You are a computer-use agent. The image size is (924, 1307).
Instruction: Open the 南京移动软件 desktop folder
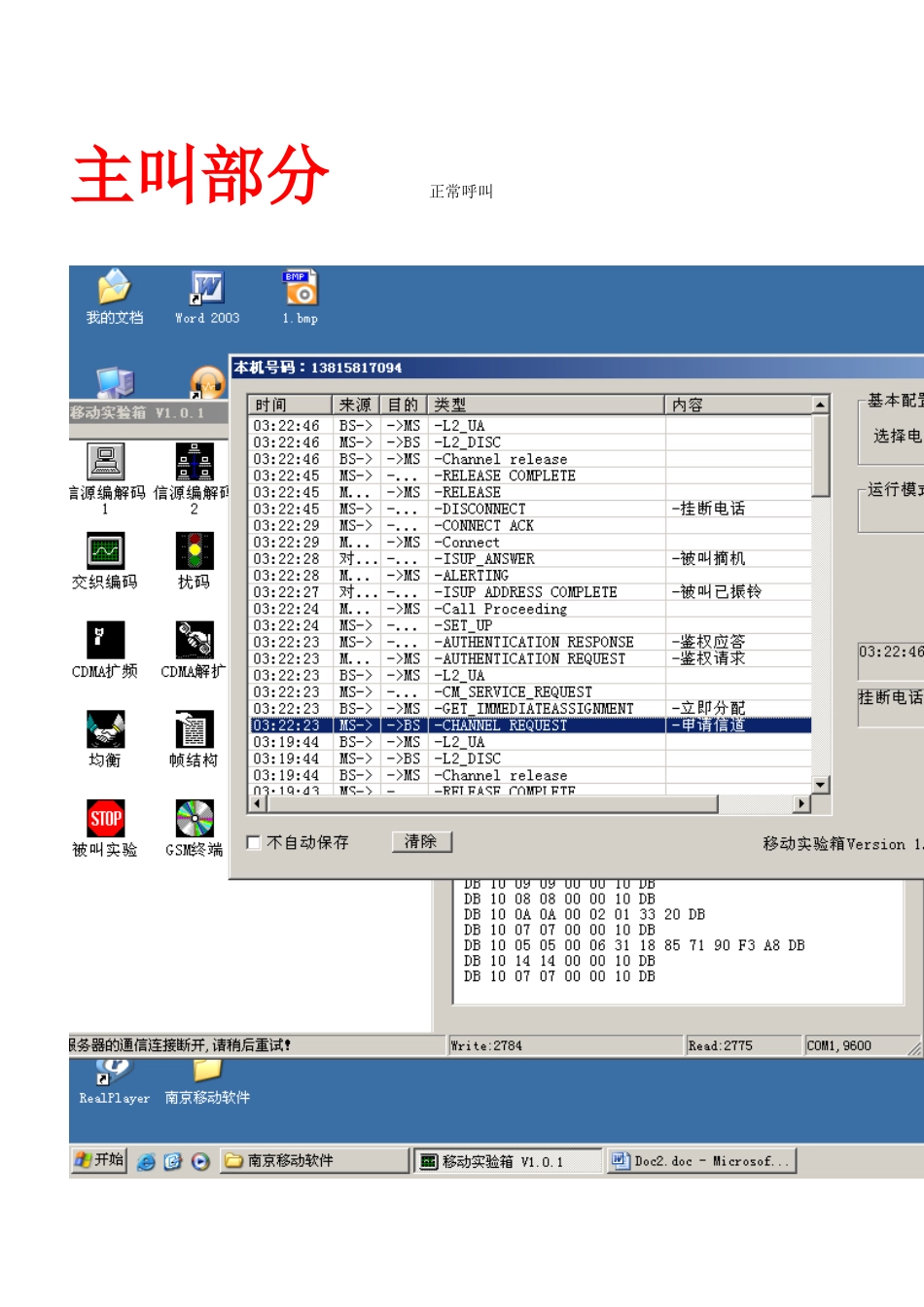pos(207,1082)
